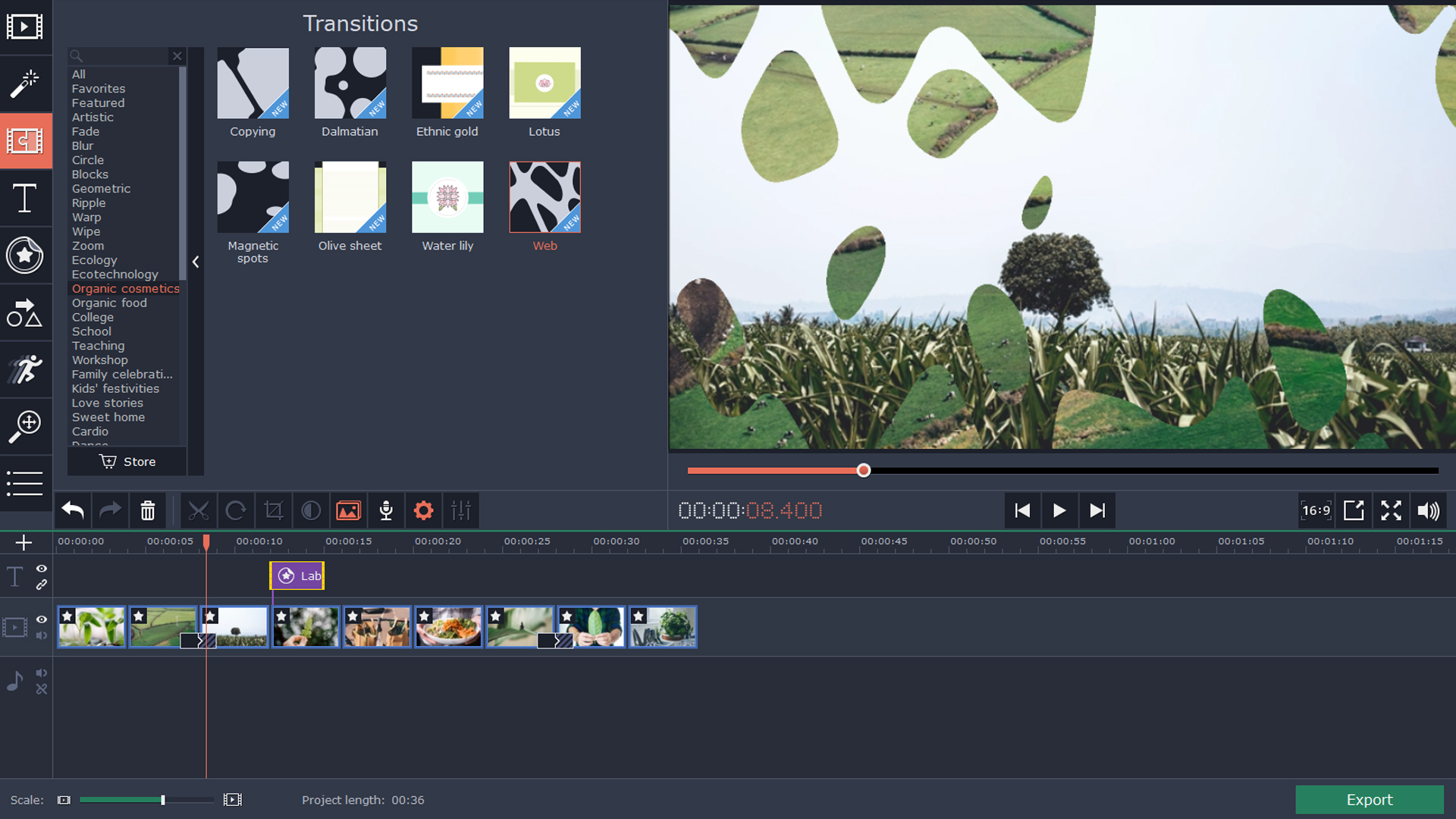Screen dimensions: 1456x819
Task: Mute the video track audio
Action: [x=42, y=637]
